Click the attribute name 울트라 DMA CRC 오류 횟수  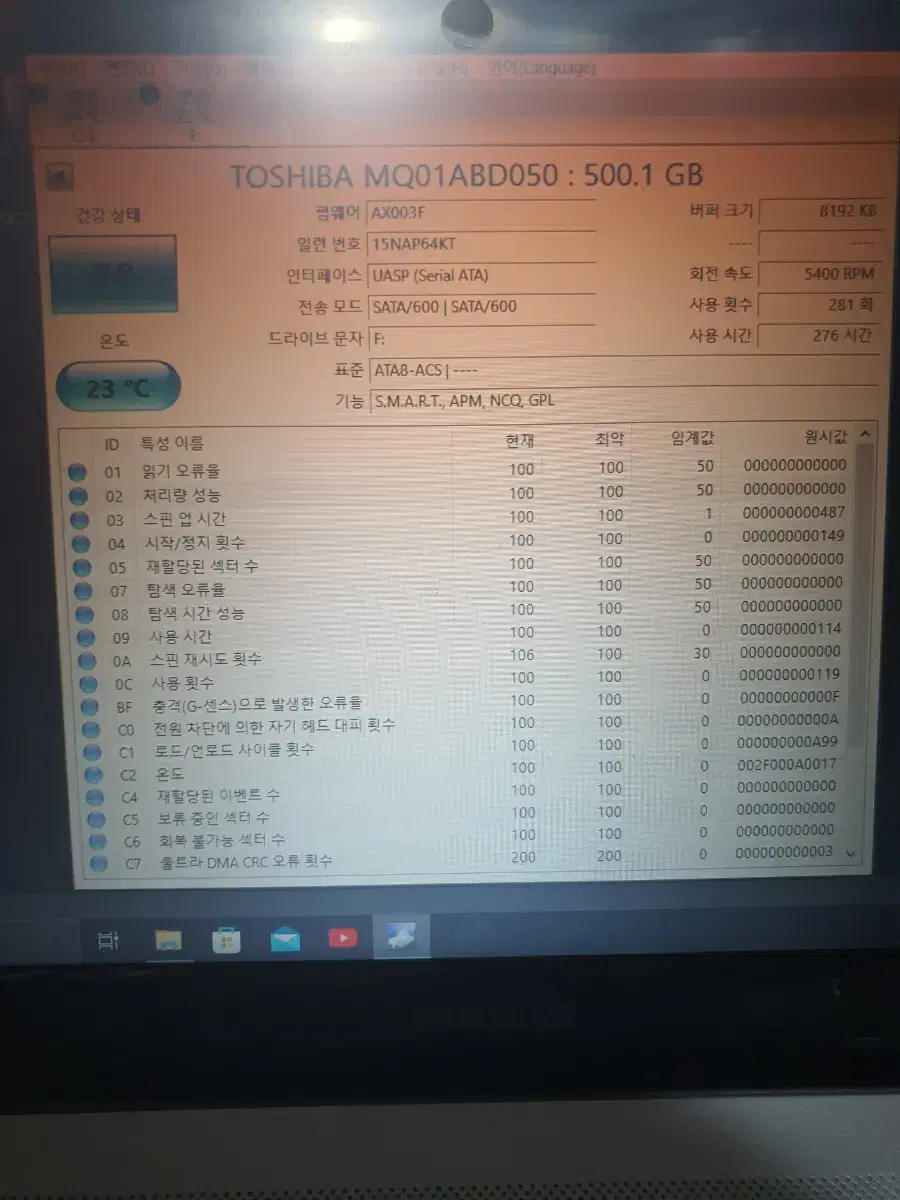click(247, 860)
